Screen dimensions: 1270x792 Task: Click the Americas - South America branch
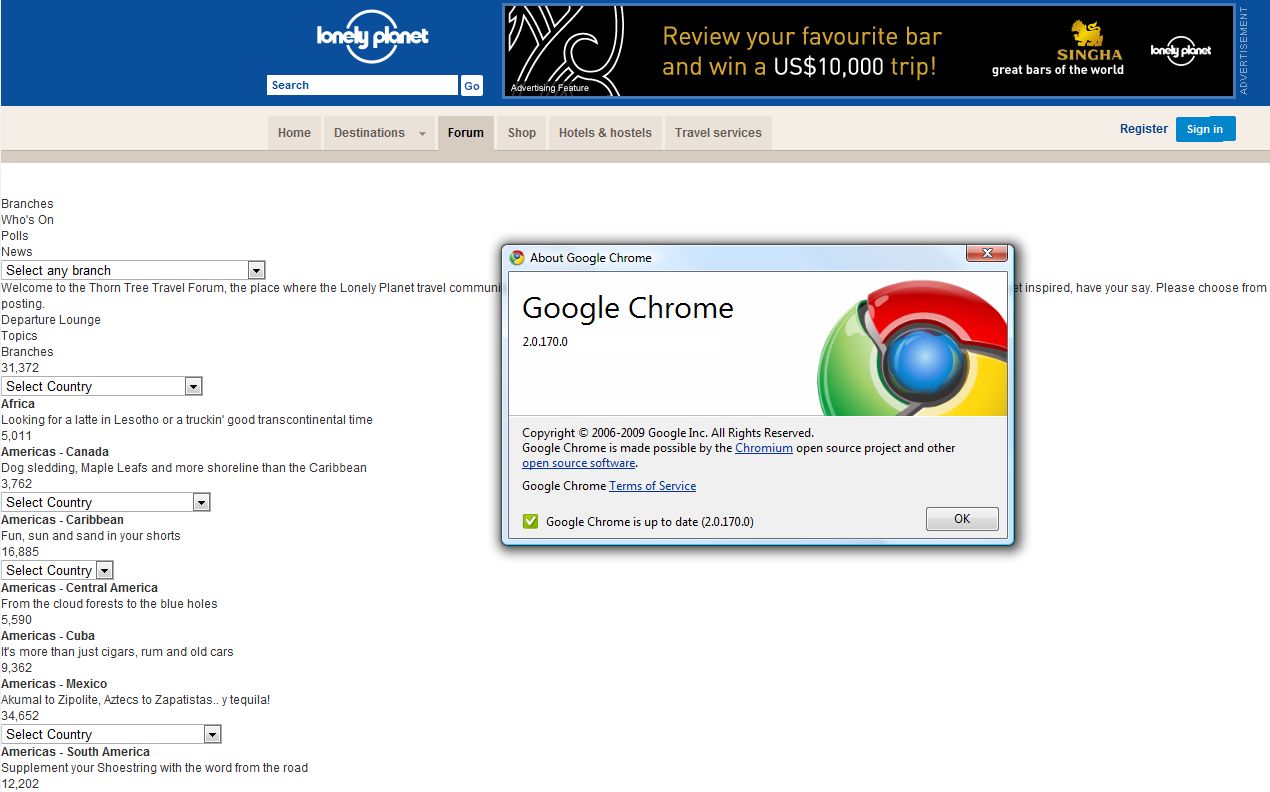point(75,752)
